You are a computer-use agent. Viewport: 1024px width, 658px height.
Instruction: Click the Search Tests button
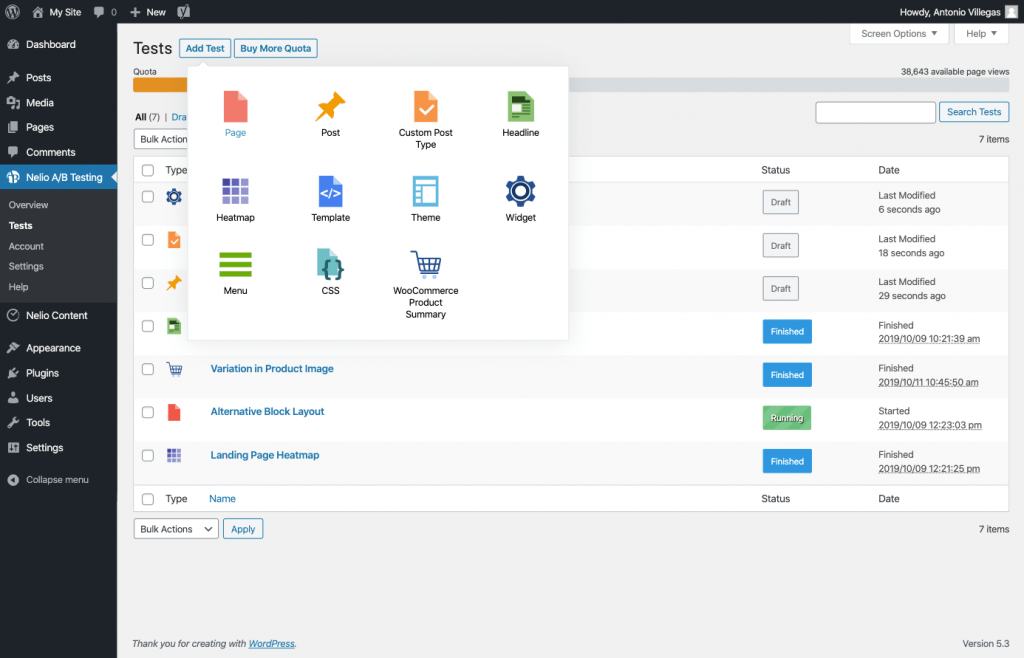click(x=974, y=112)
